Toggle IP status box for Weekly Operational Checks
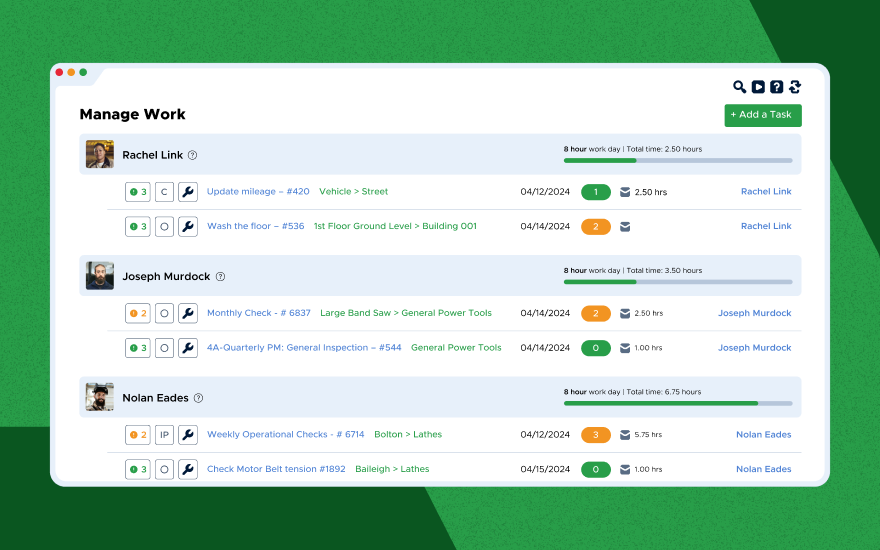The width and height of the screenshot is (880, 550). point(165,435)
